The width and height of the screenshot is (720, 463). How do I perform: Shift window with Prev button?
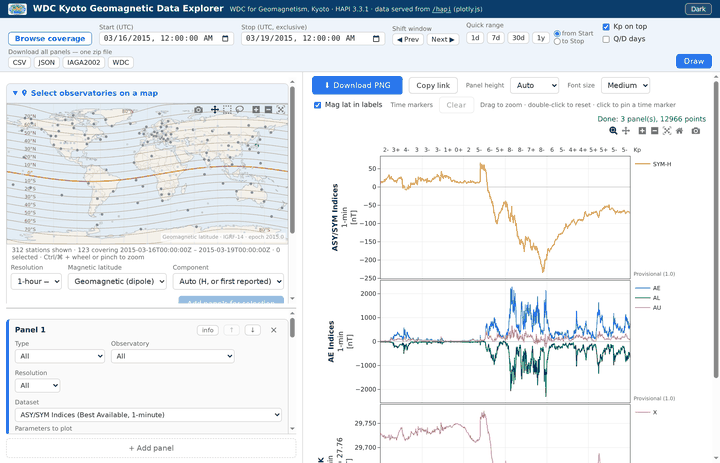pos(408,40)
